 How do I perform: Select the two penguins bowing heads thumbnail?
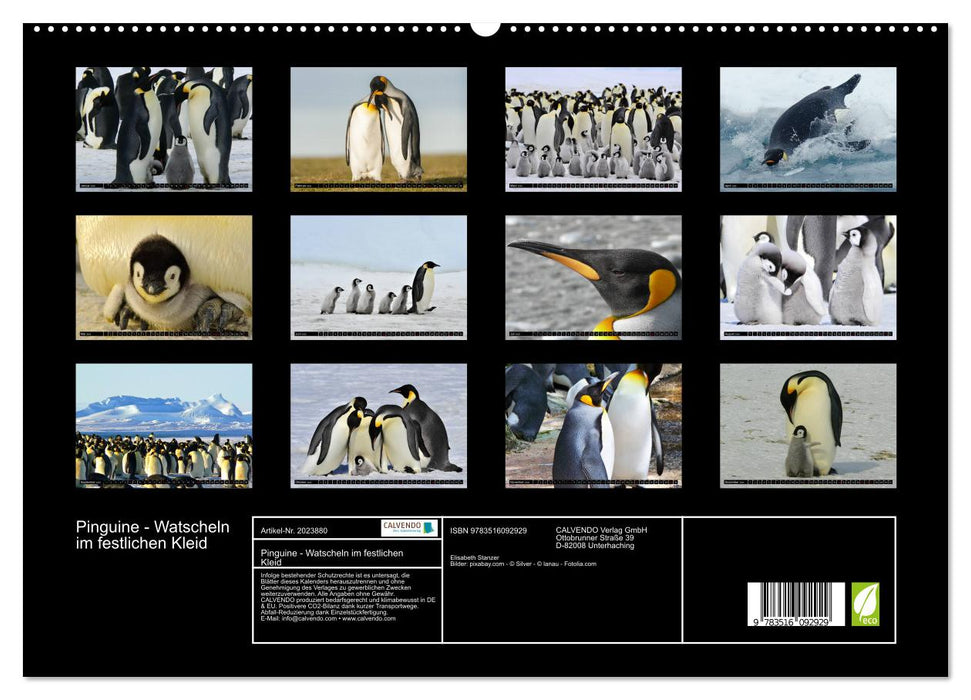point(380,132)
